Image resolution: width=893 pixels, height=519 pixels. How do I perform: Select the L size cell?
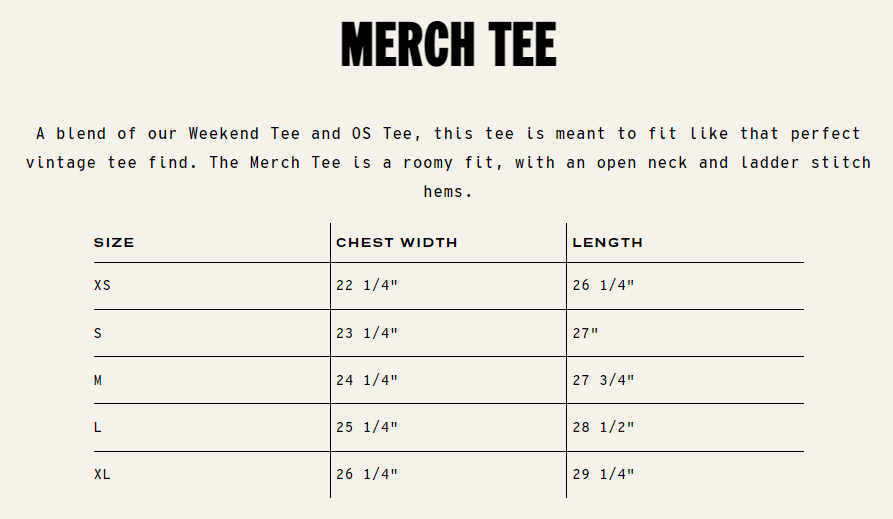[x=98, y=427]
